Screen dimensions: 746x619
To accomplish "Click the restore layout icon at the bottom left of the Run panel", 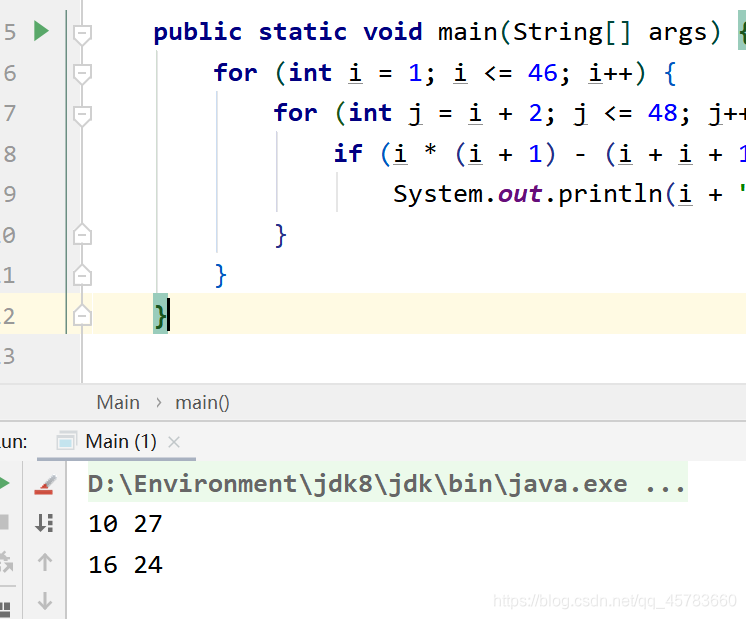I will (5, 609).
